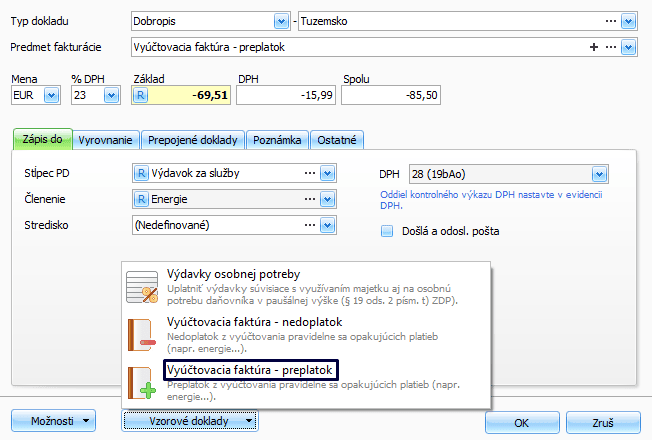Click the R icon beside Energie

point(141,199)
